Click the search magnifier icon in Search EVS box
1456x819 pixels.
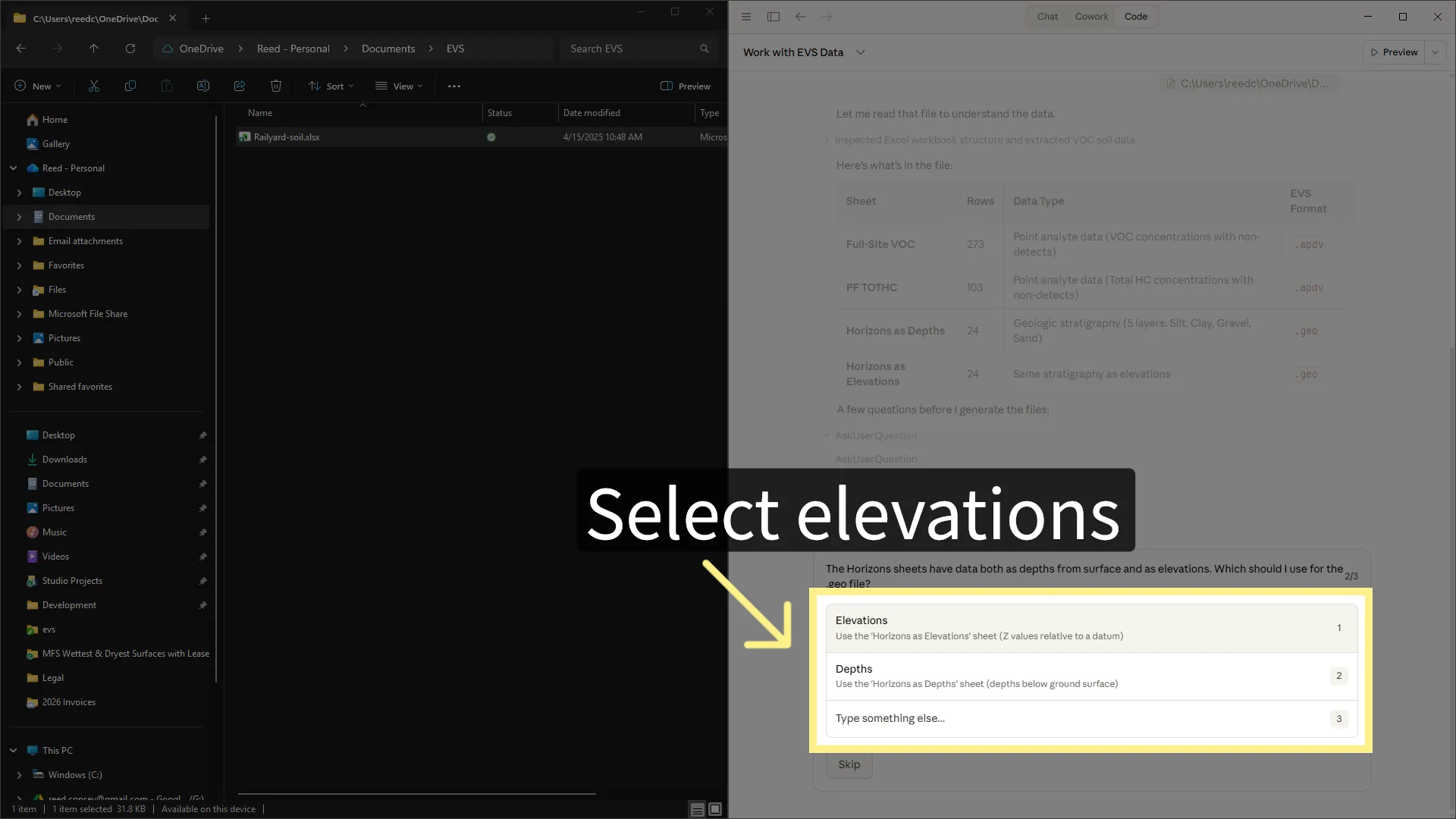(x=704, y=49)
